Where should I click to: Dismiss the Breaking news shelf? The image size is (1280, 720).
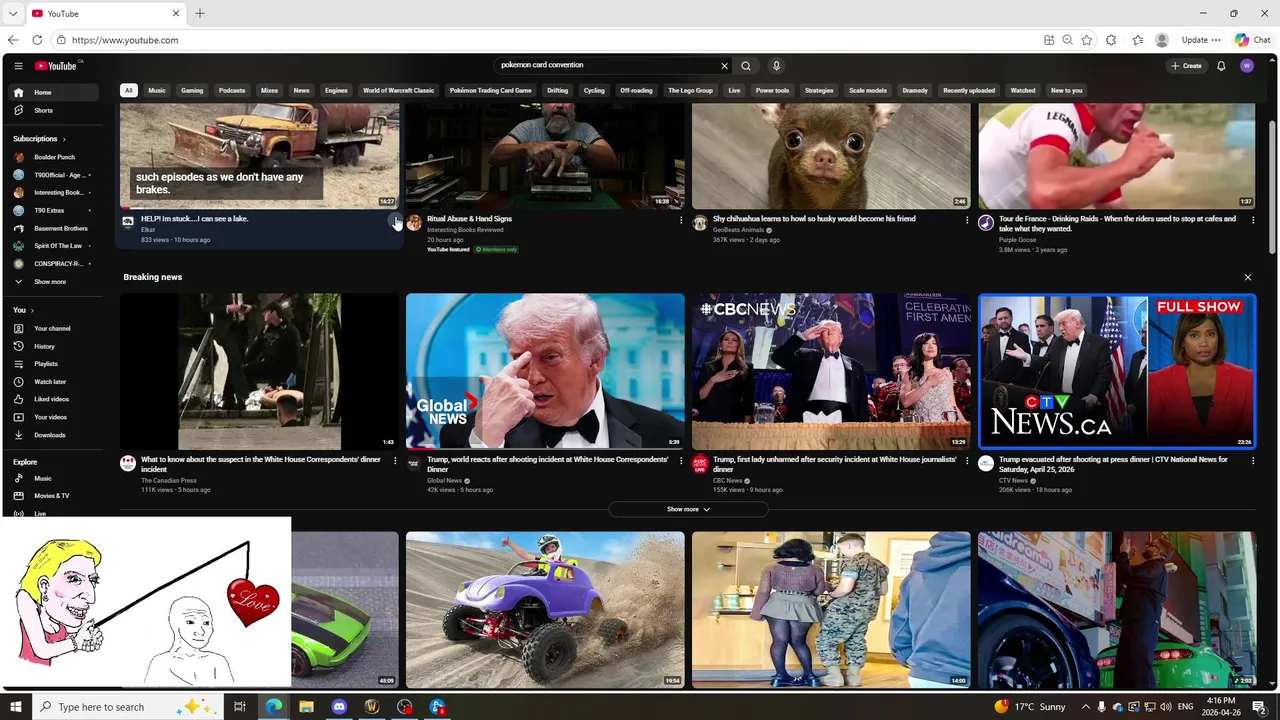coord(1248,277)
